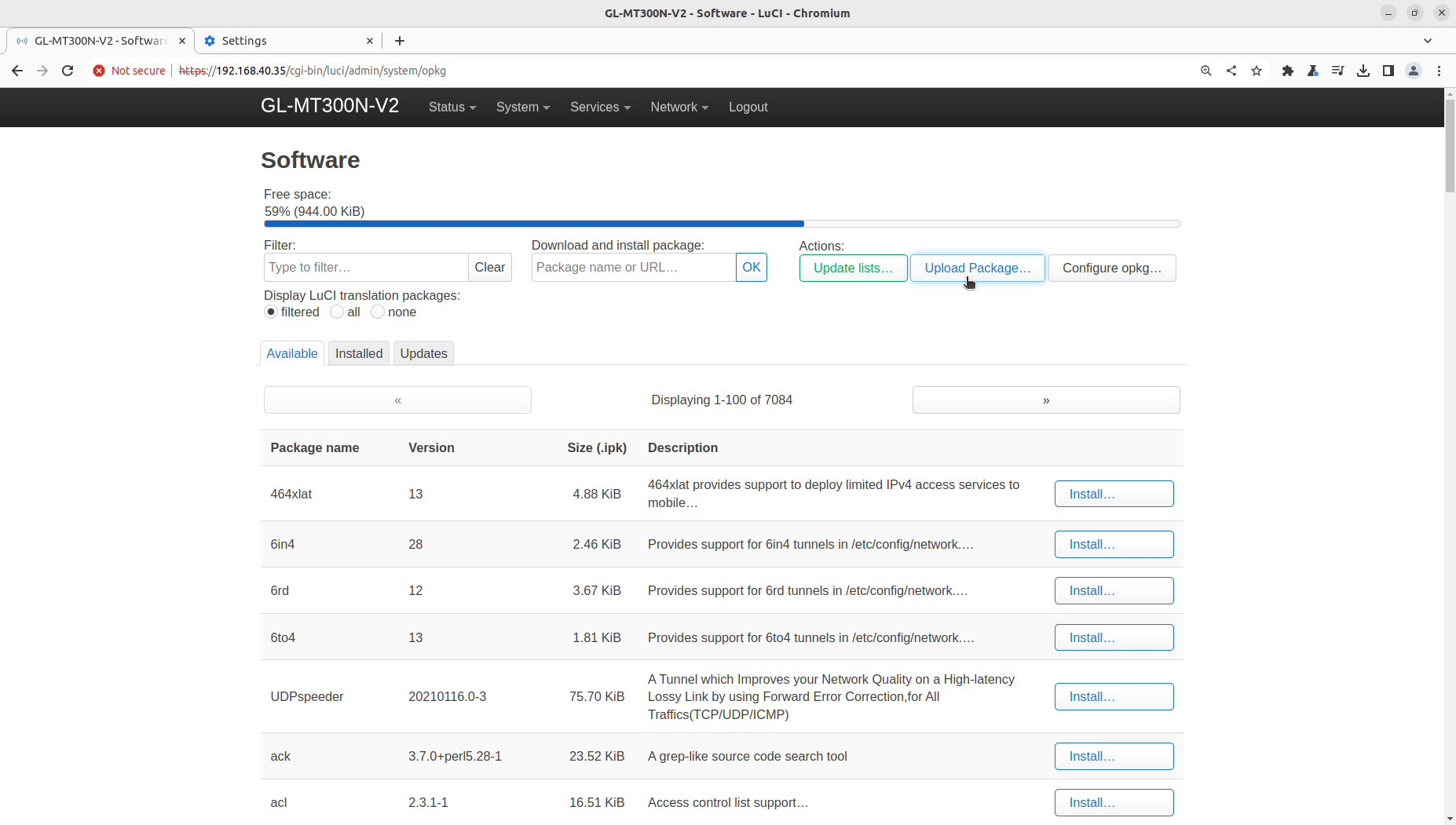Viewport: 1456px width, 825px height.
Task: Show browser downloads
Action: 1363,71
